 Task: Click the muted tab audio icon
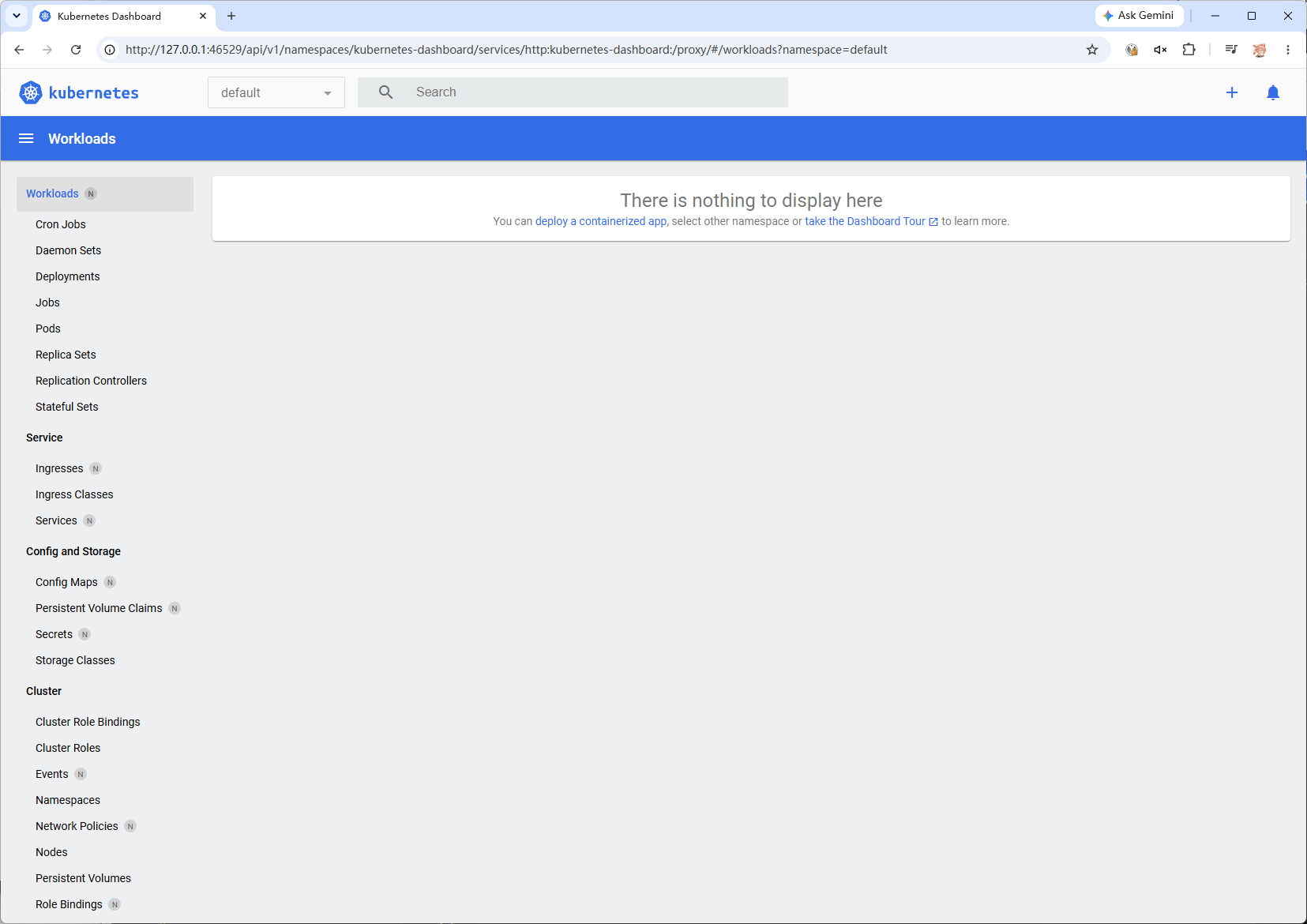1160,50
